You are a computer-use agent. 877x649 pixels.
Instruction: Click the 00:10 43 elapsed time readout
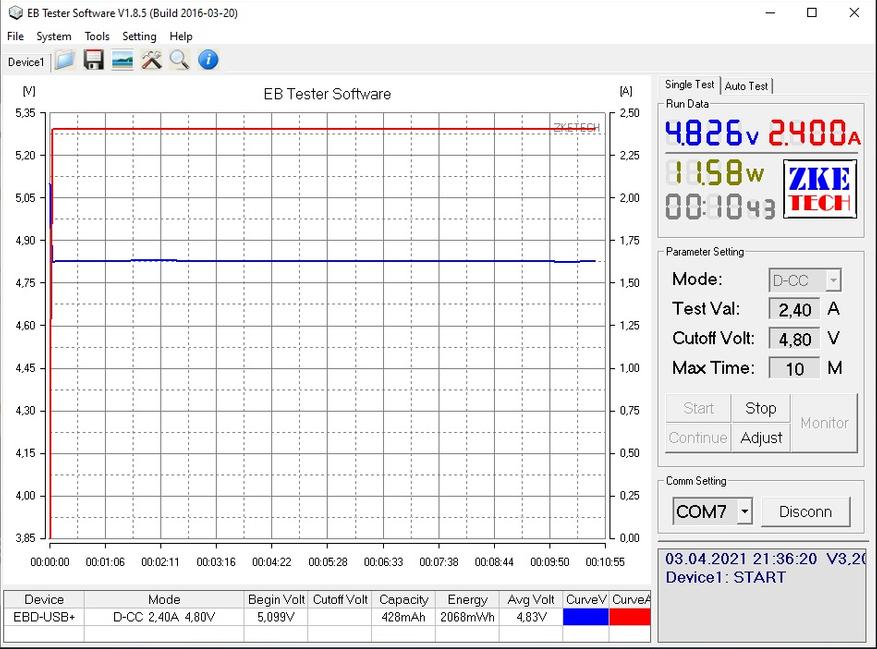click(x=720, y=206)
